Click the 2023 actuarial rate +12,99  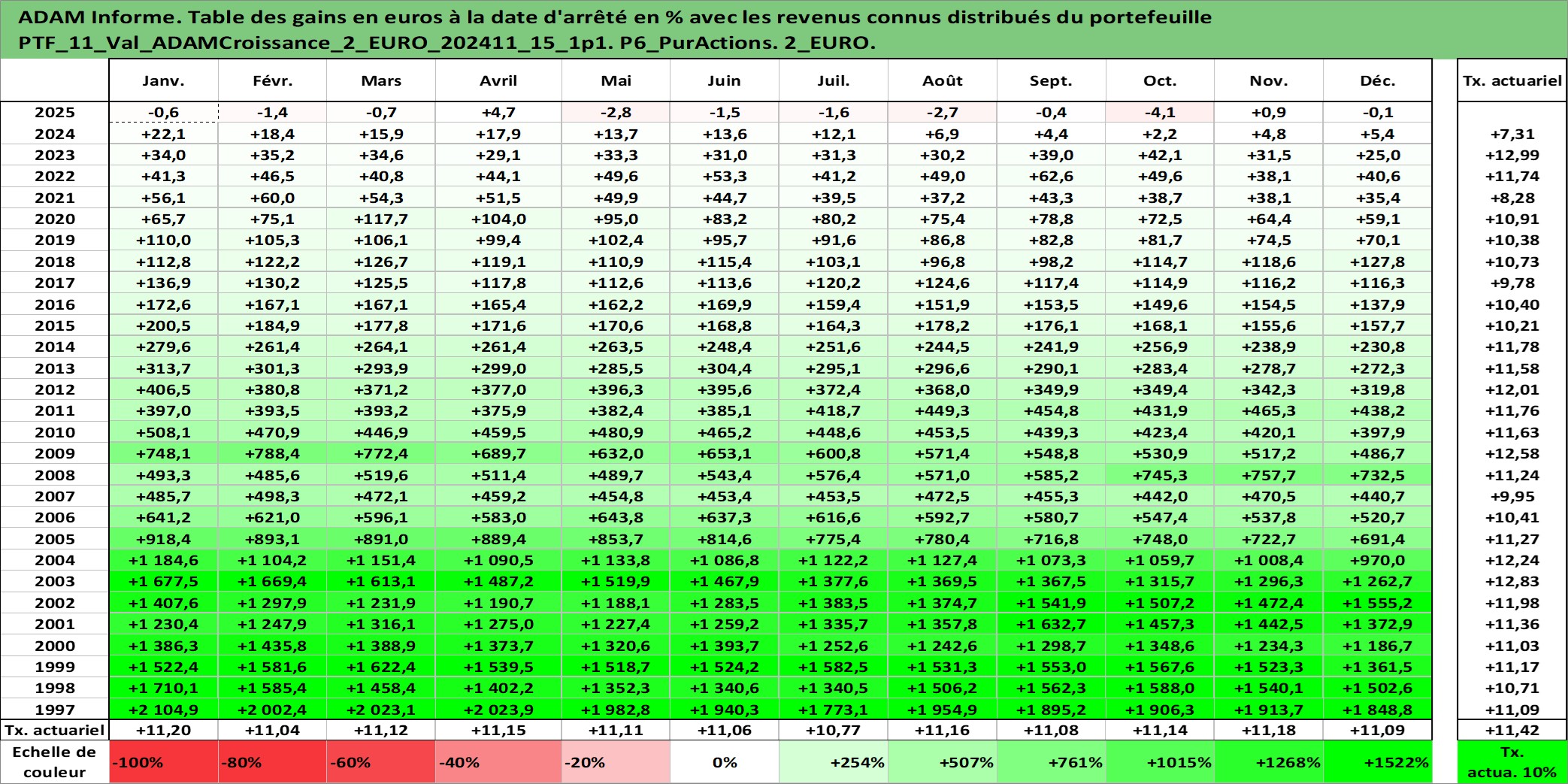pyautogui.click(x=1512, y=155)
